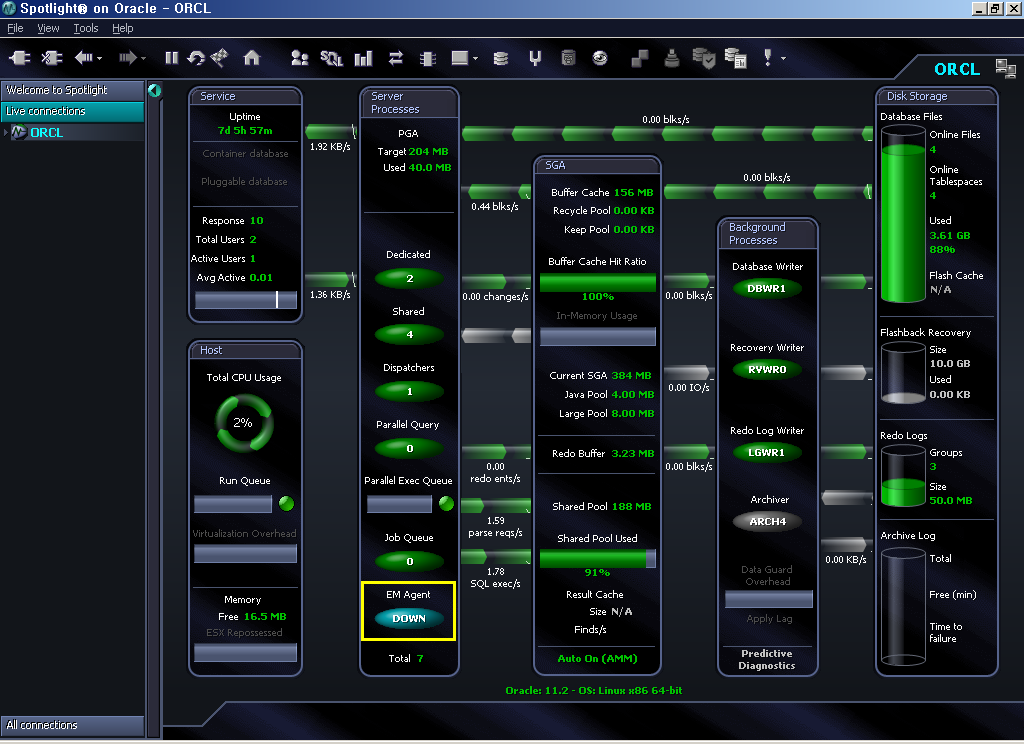Click the eye-shaped view icon

(x=600, y=58)
